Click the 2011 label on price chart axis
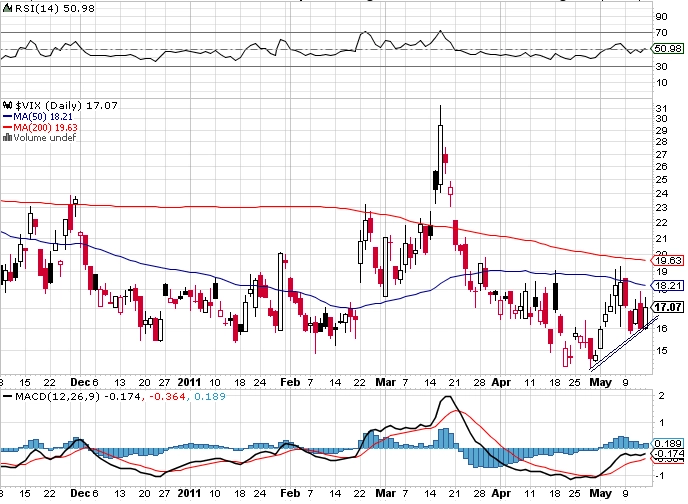 189,382
